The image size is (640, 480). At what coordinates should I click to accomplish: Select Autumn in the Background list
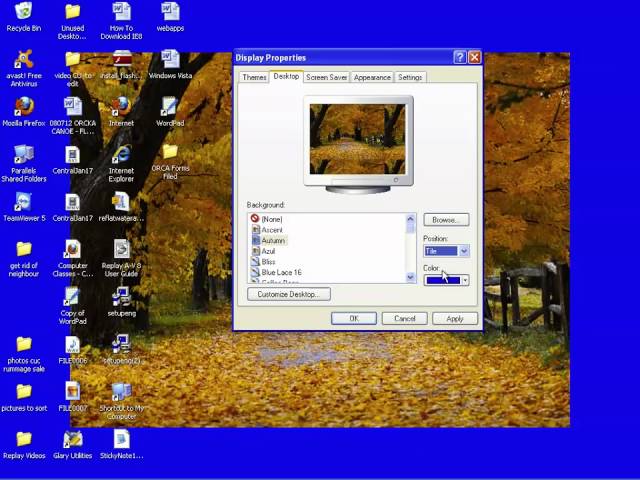tap(273, 240)
